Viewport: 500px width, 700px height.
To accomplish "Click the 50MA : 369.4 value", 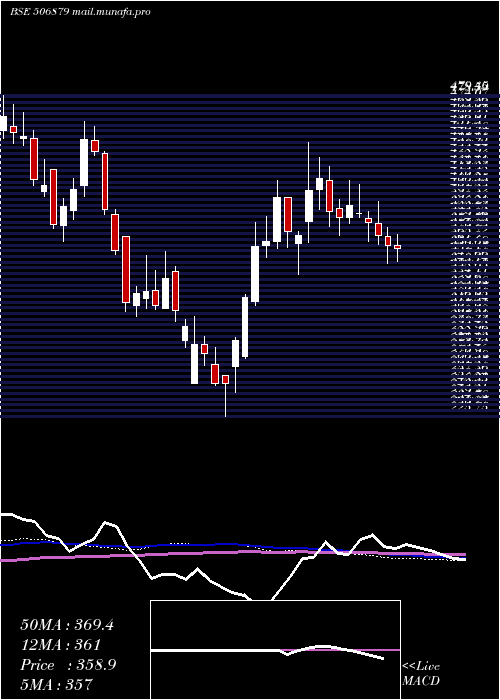I will (x=67, y=625).
